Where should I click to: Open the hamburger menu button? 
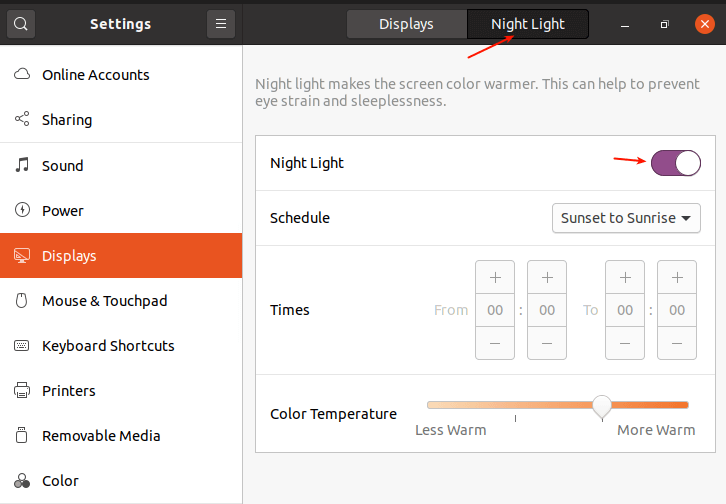click(x=221, y=24)
